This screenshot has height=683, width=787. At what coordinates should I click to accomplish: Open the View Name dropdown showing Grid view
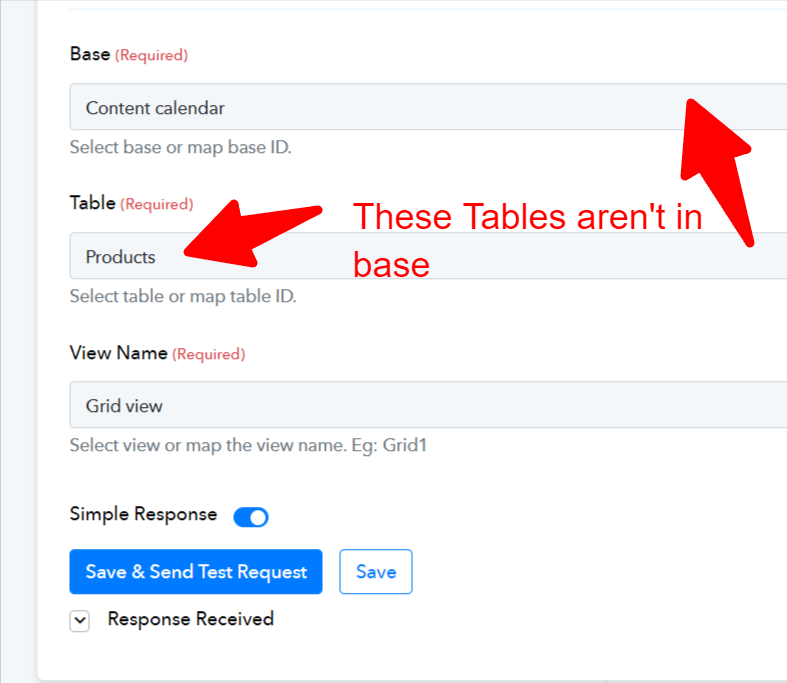click(428, 405)
